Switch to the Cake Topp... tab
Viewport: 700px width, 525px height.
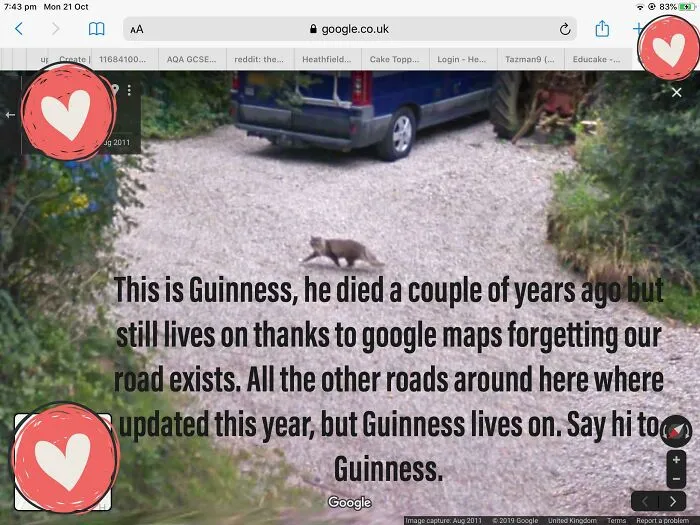[396, 59]
